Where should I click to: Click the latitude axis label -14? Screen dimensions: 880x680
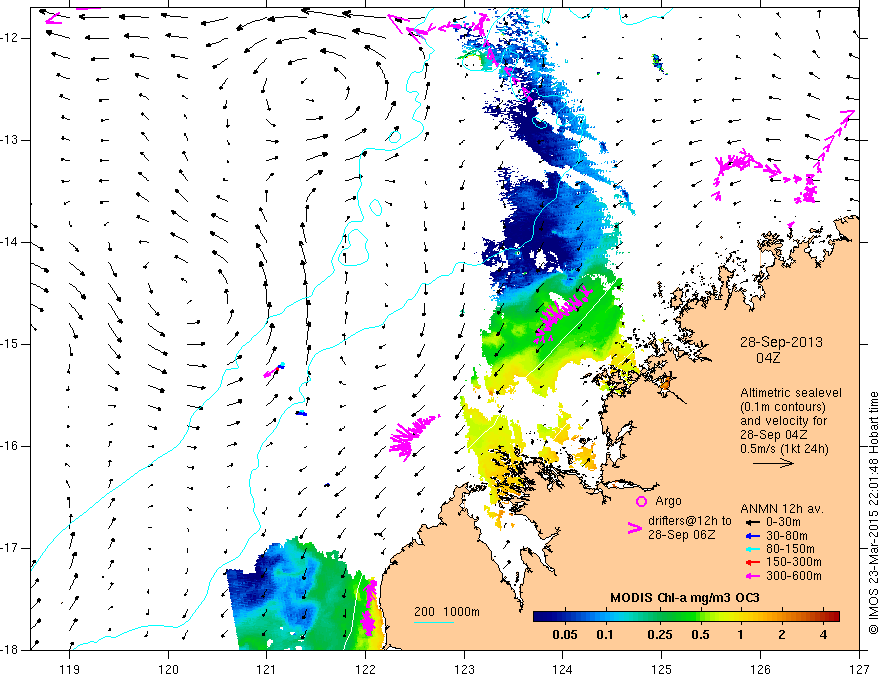[11, 242]
